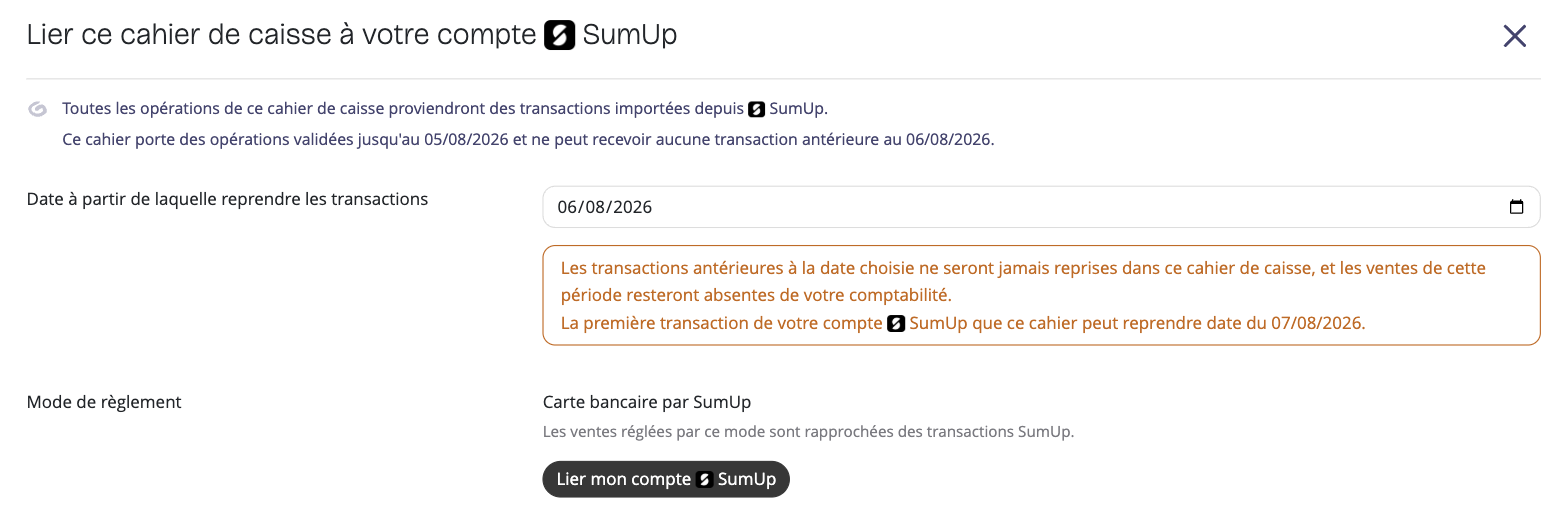Click the grey swirl info icon
This screenshot has width=1568, height=521.
point(38,109)
